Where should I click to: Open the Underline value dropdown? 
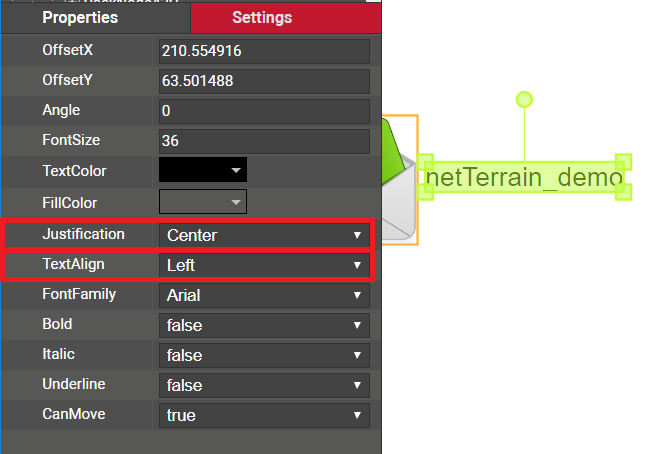[264, 385]
